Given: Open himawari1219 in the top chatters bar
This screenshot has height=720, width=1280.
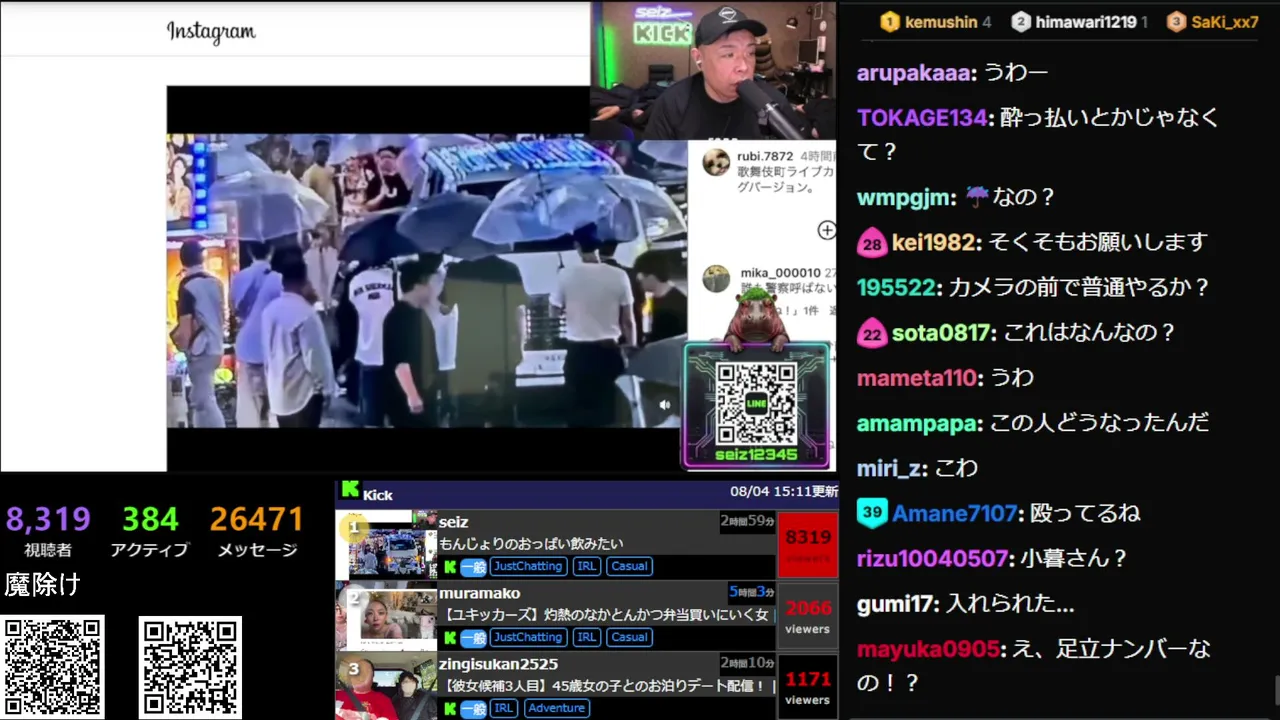Looking at the screenshot, I should tap(1086, 22).
